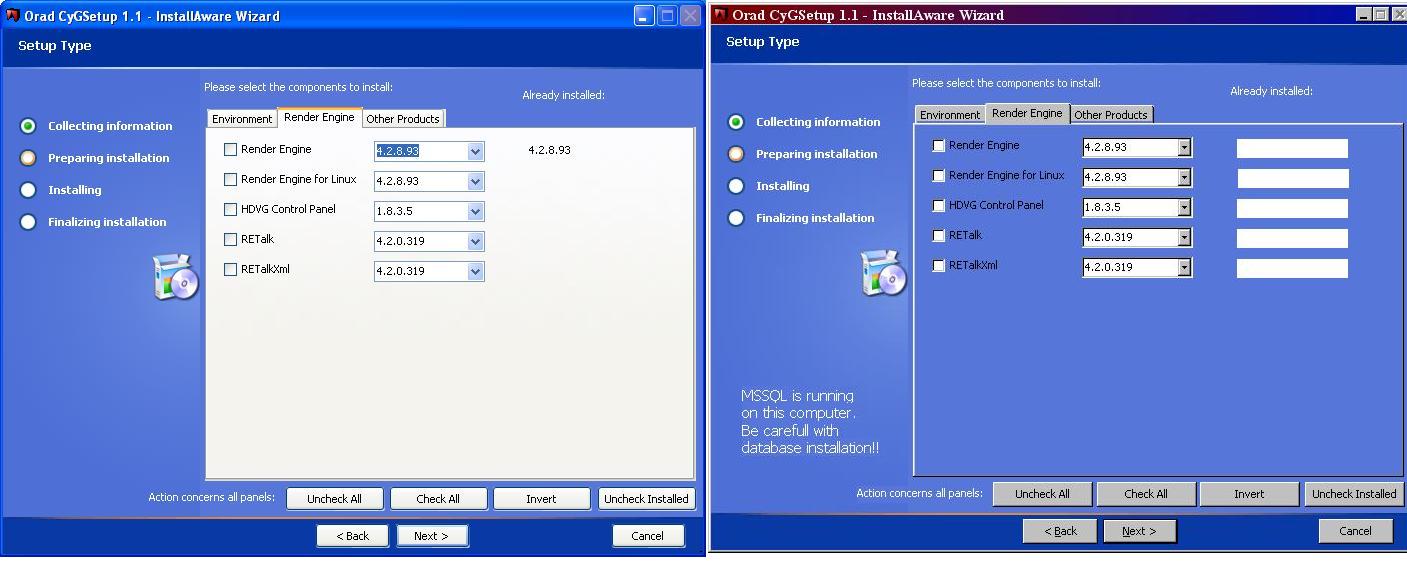The height and width of the screenshot is (562, 1407).
Task: Open RETalkXml version dropdown in left window
Action: [x=476, y=271]
